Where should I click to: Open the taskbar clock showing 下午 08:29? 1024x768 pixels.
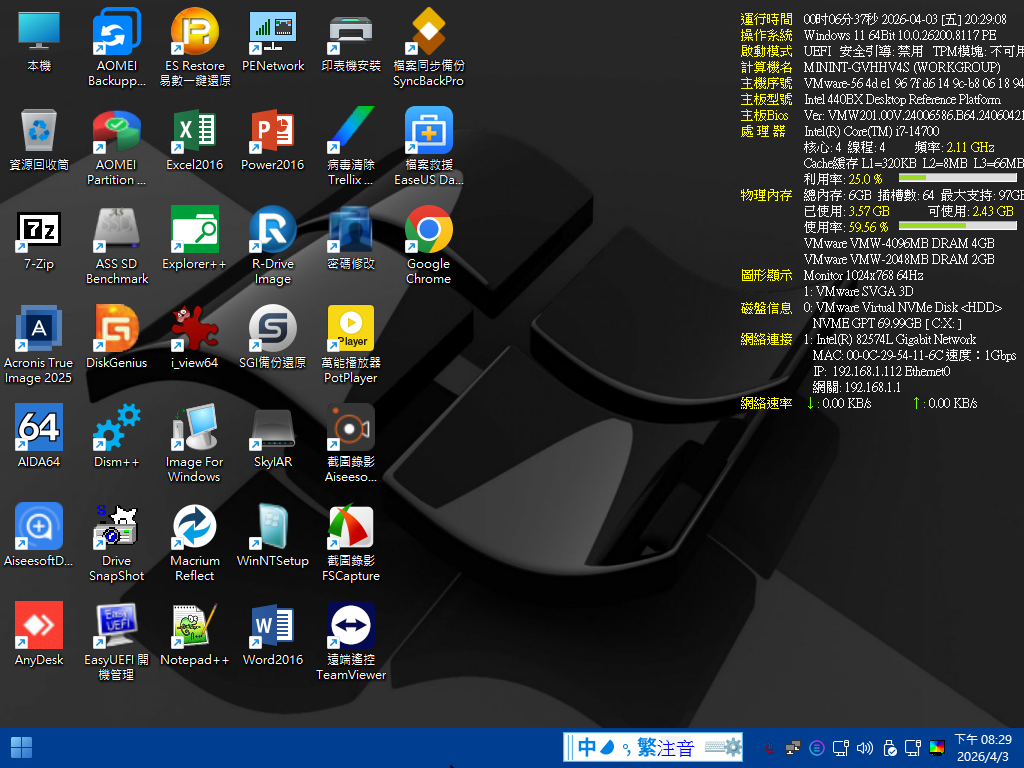(x=983, y=747)
